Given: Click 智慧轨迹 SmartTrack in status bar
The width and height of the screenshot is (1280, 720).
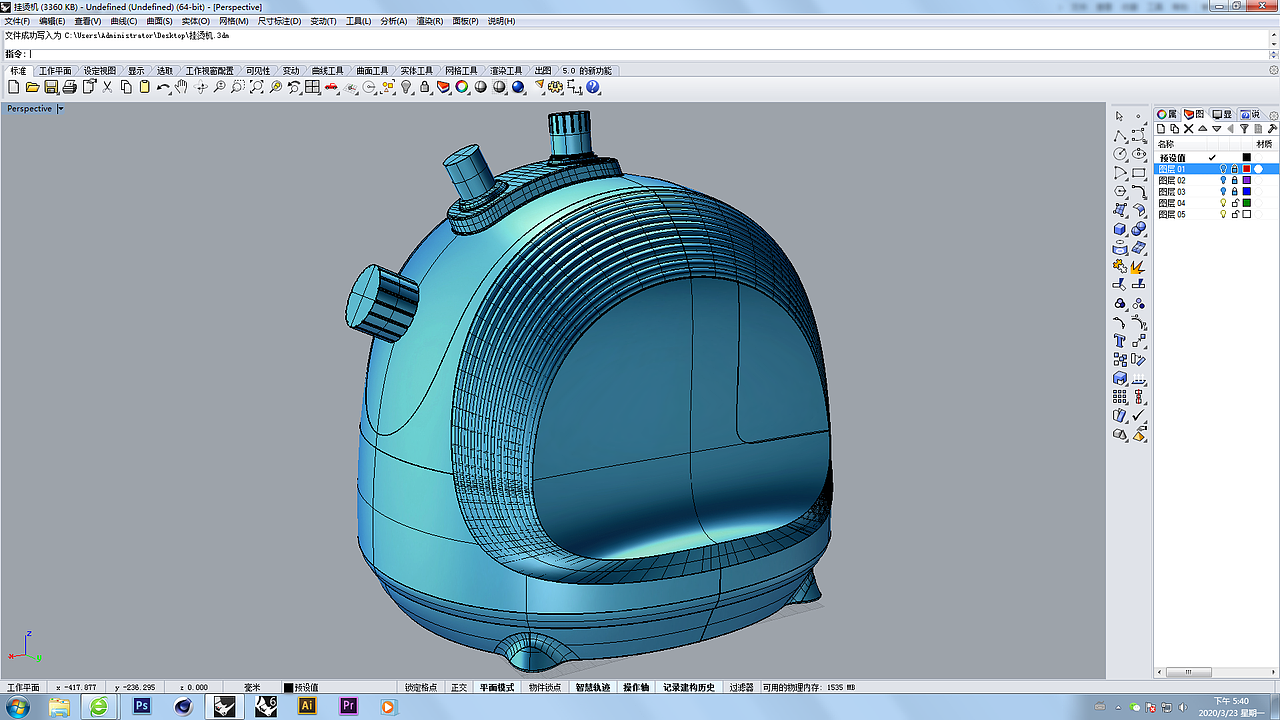Looking at the screenshot, I should 593,688.
